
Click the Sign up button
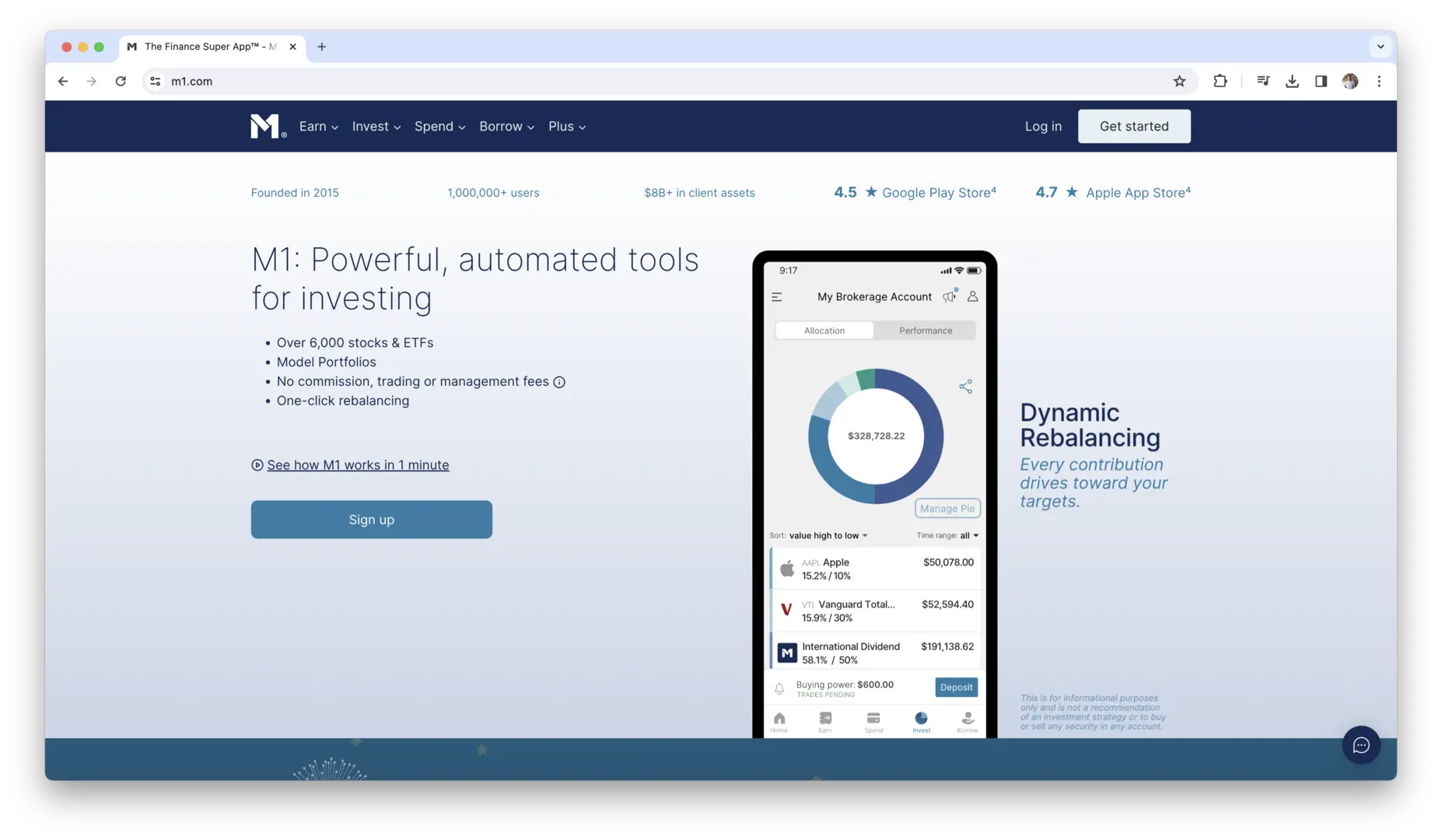371,520
